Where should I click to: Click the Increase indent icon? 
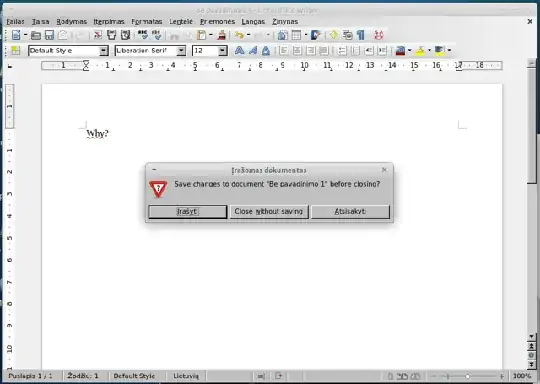point(382,51)
